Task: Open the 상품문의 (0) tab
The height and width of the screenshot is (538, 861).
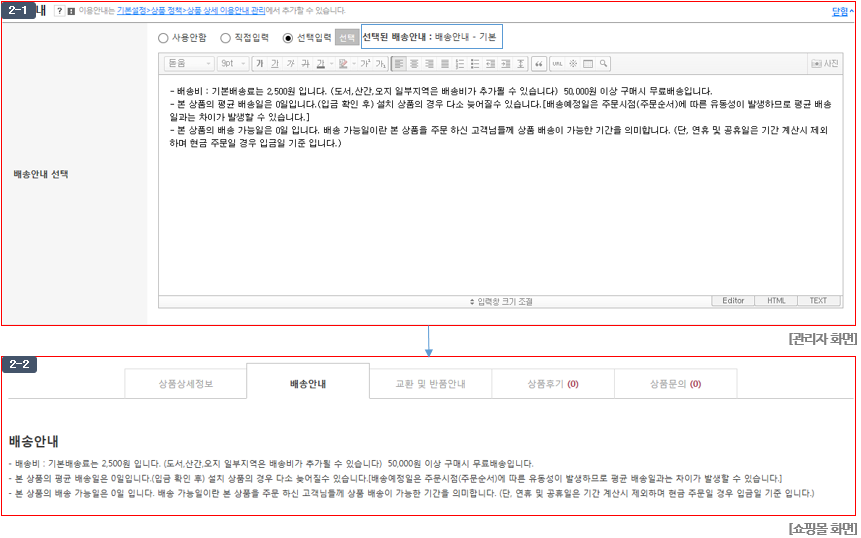Action: [x=675, y=384]
